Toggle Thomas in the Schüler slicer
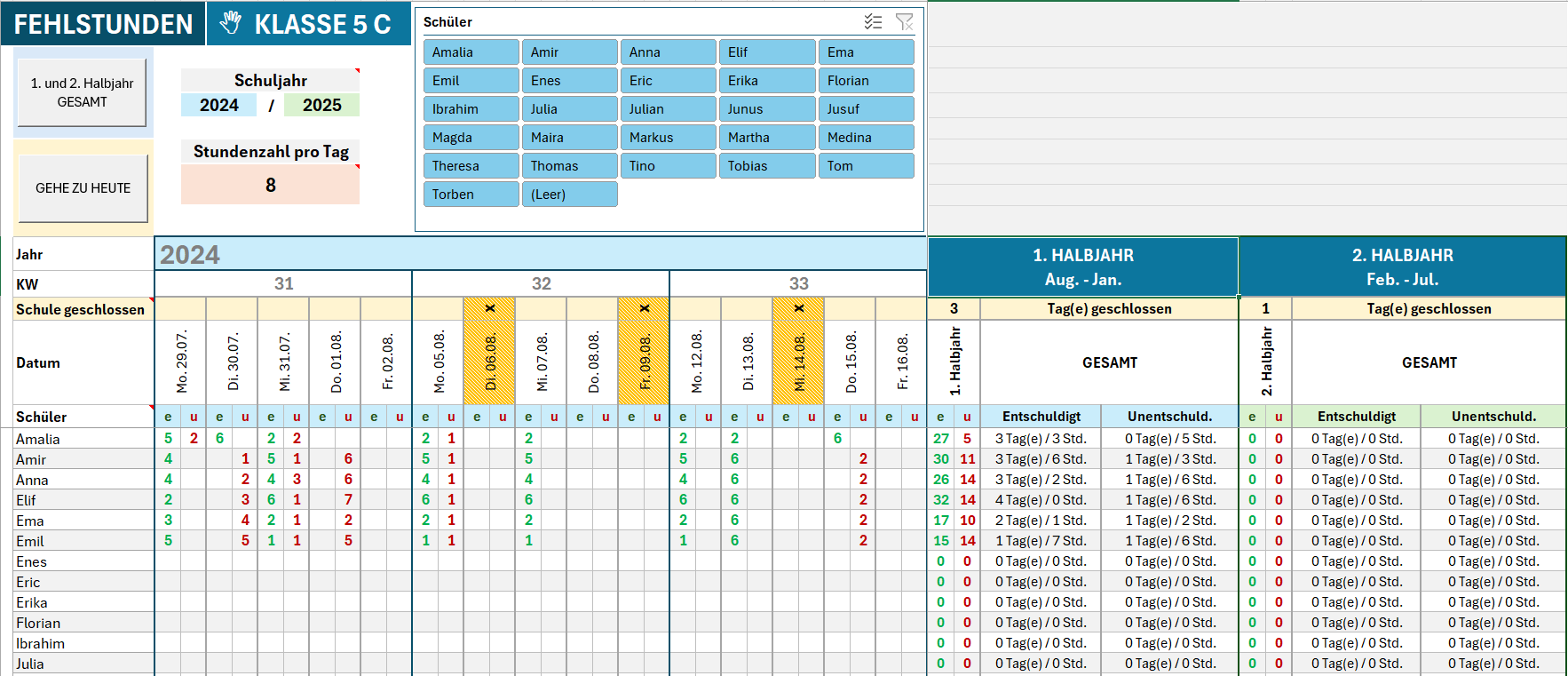The height and width of the screenshot is (676, 1568). (569, 166)
